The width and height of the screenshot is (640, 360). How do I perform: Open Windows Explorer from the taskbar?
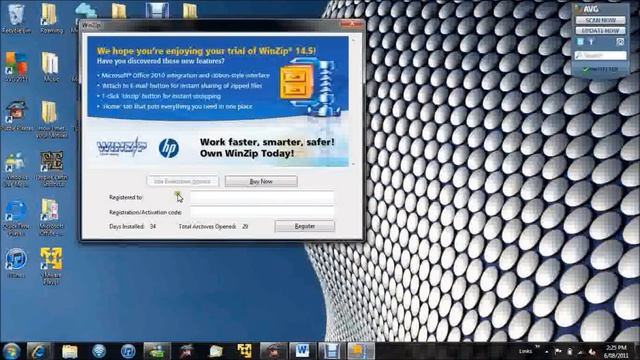(x=70, y=351)
